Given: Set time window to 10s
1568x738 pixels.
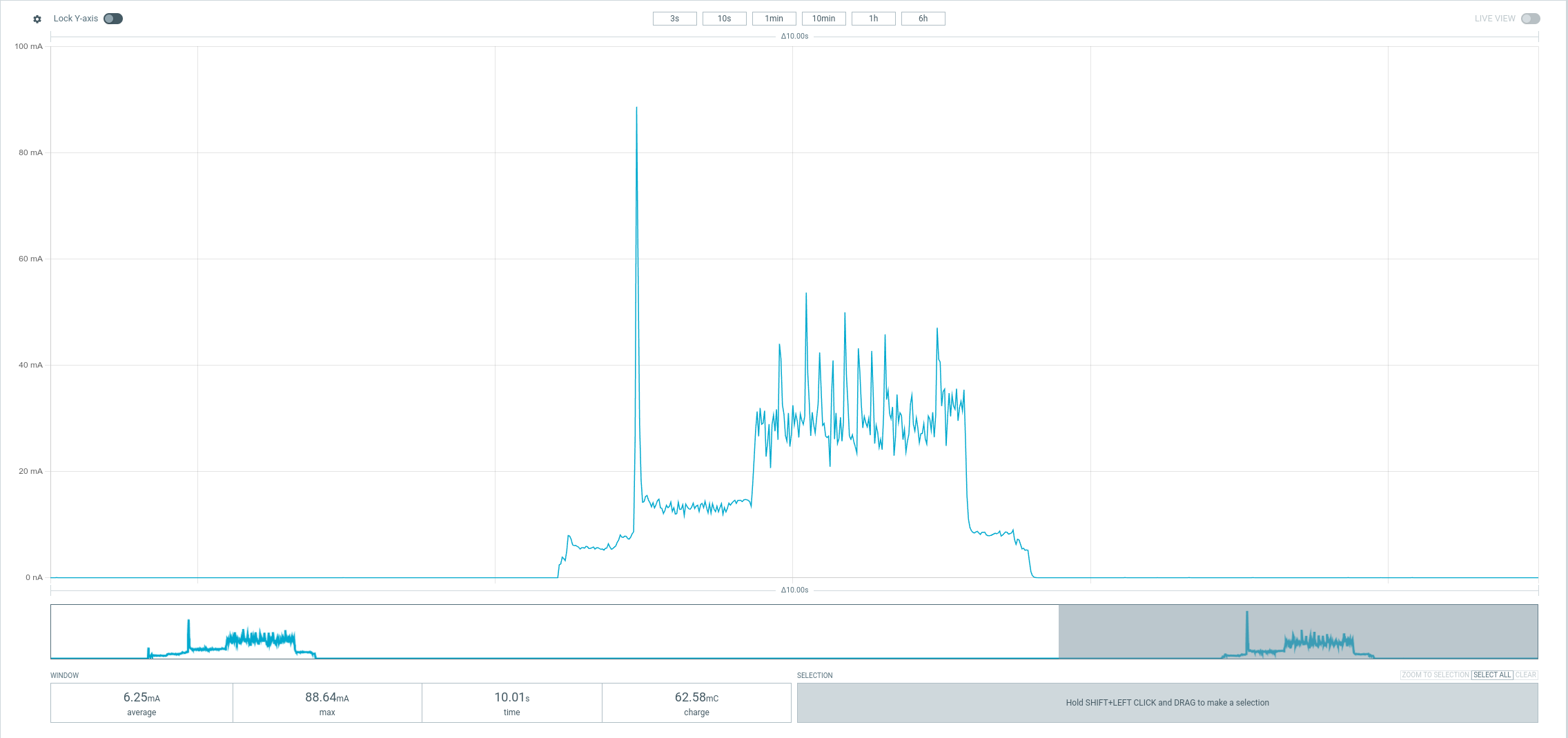Looking at the screenshot, I should (725, 19).
